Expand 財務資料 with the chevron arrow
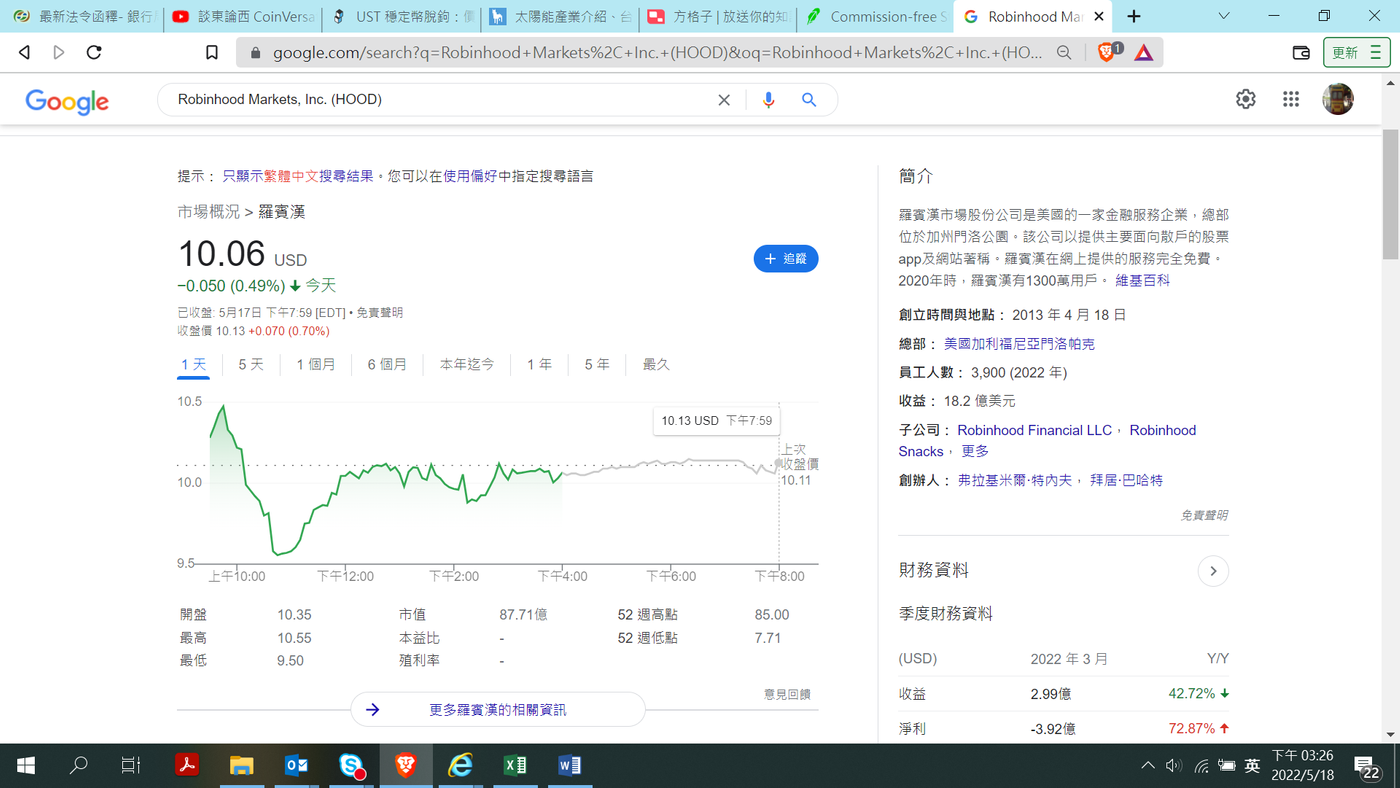 coord(1213,571)
